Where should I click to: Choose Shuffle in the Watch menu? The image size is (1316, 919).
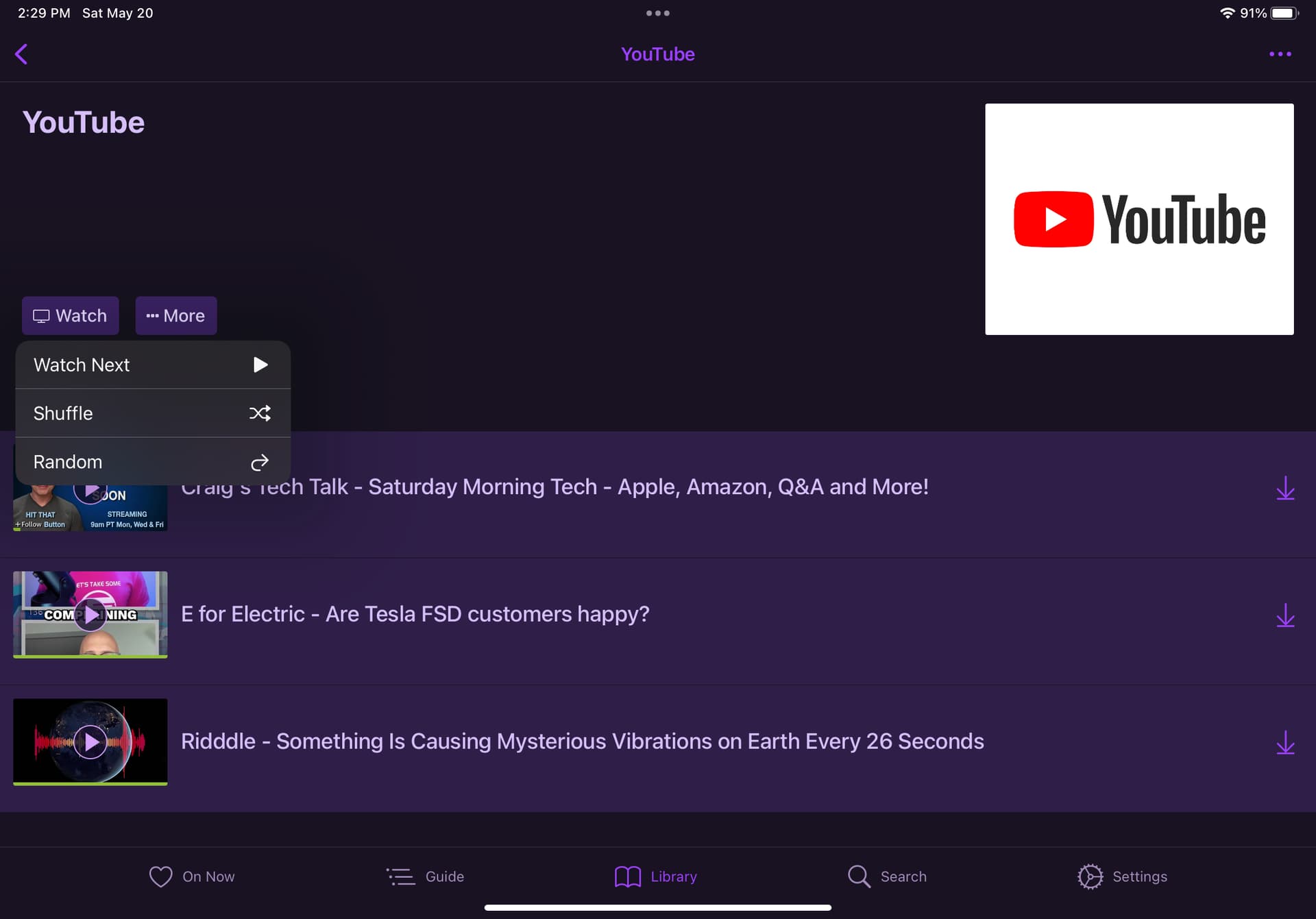coord(152,413)
